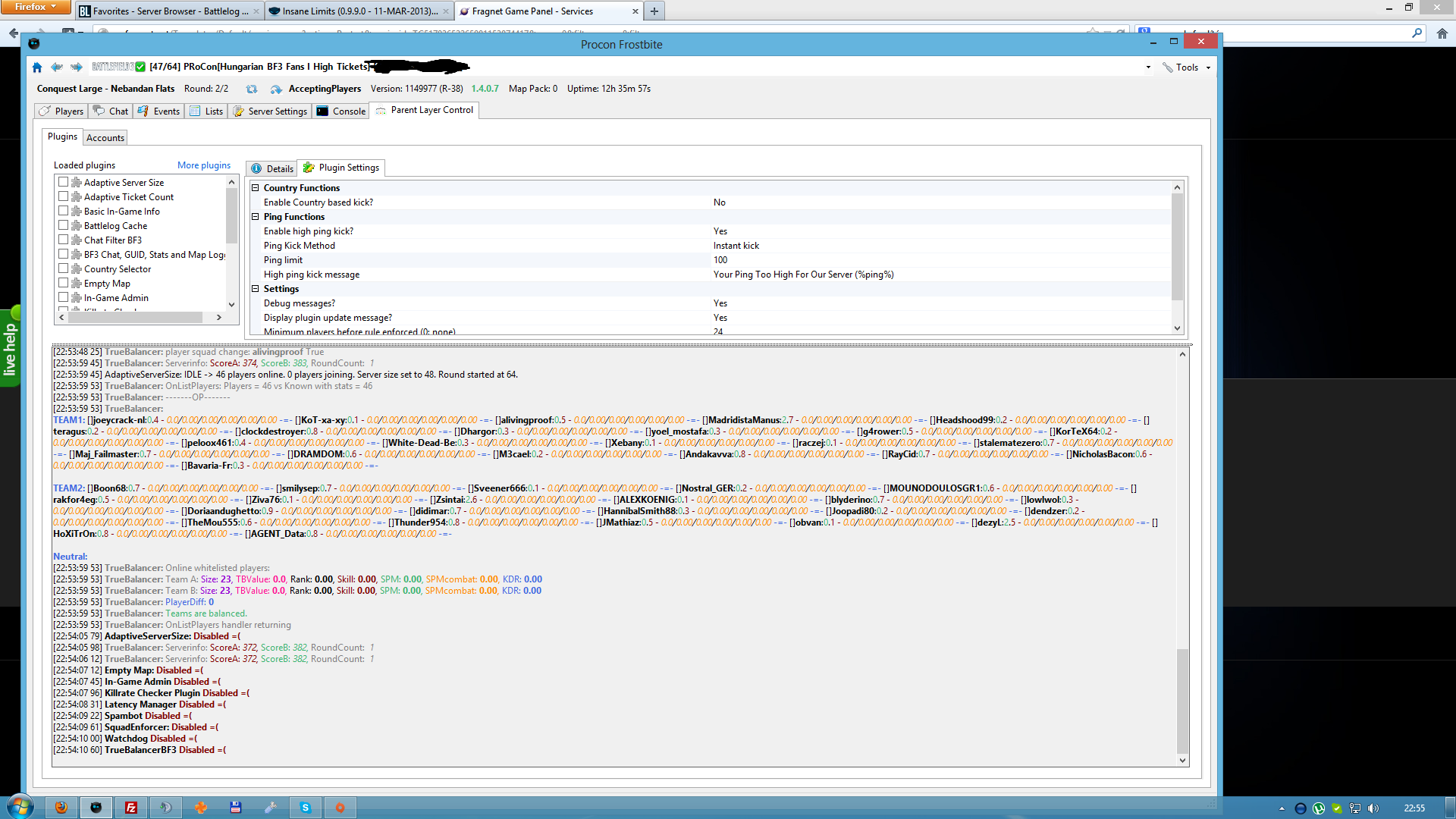Show hidden tray icons arrow
1456x819 pixels.
tap(1282, 808)
